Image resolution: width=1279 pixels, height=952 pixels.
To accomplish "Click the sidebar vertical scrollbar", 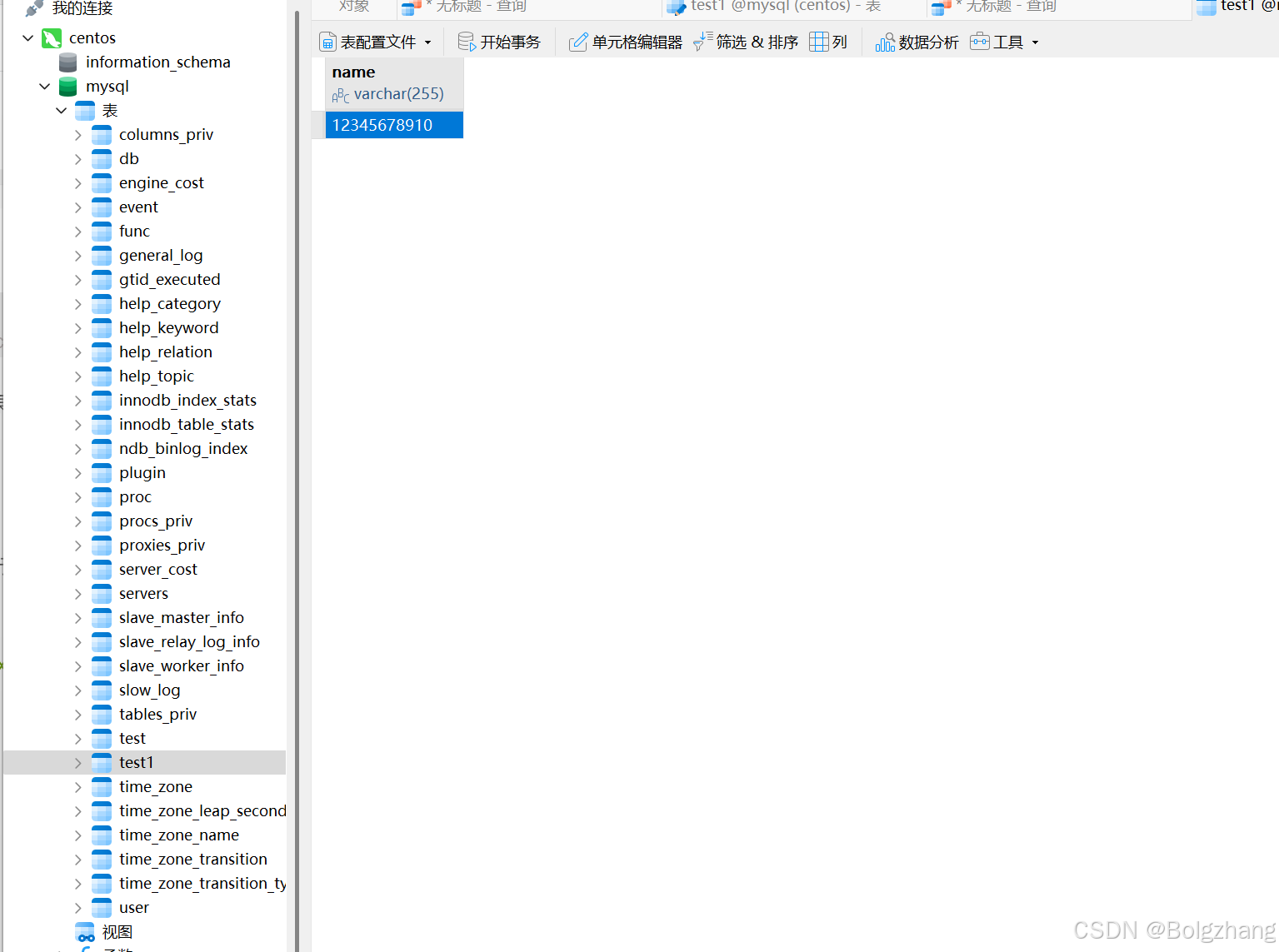I will coord(297,481).
